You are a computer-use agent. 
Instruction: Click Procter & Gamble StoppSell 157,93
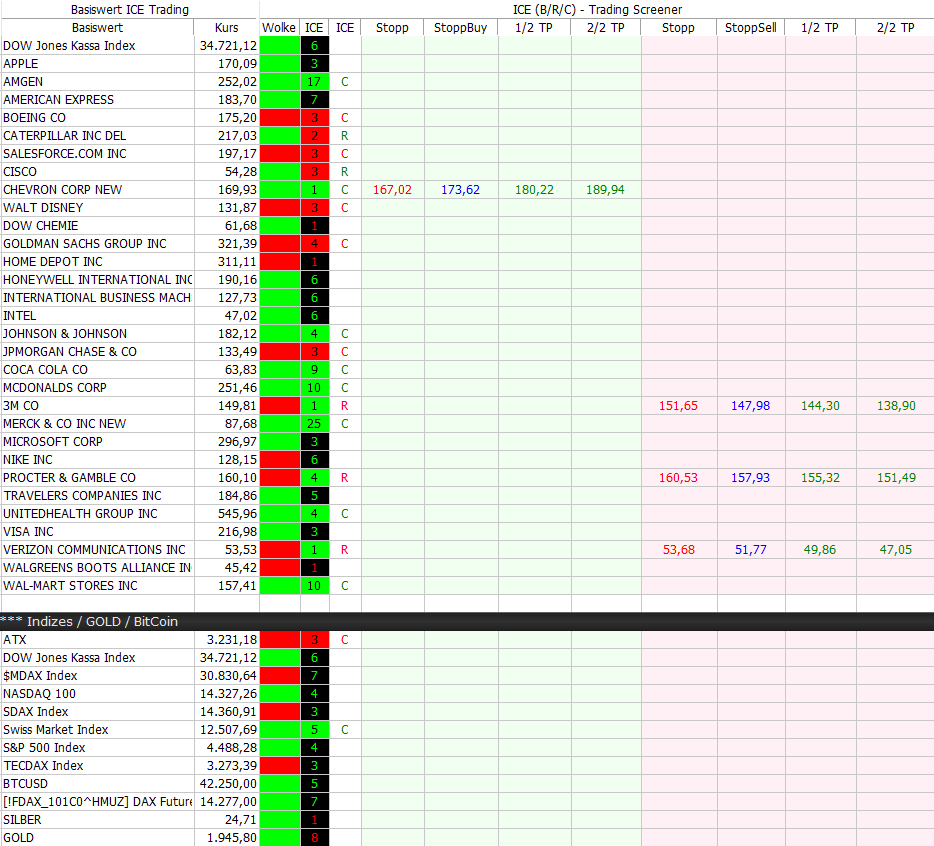[751, 478]
